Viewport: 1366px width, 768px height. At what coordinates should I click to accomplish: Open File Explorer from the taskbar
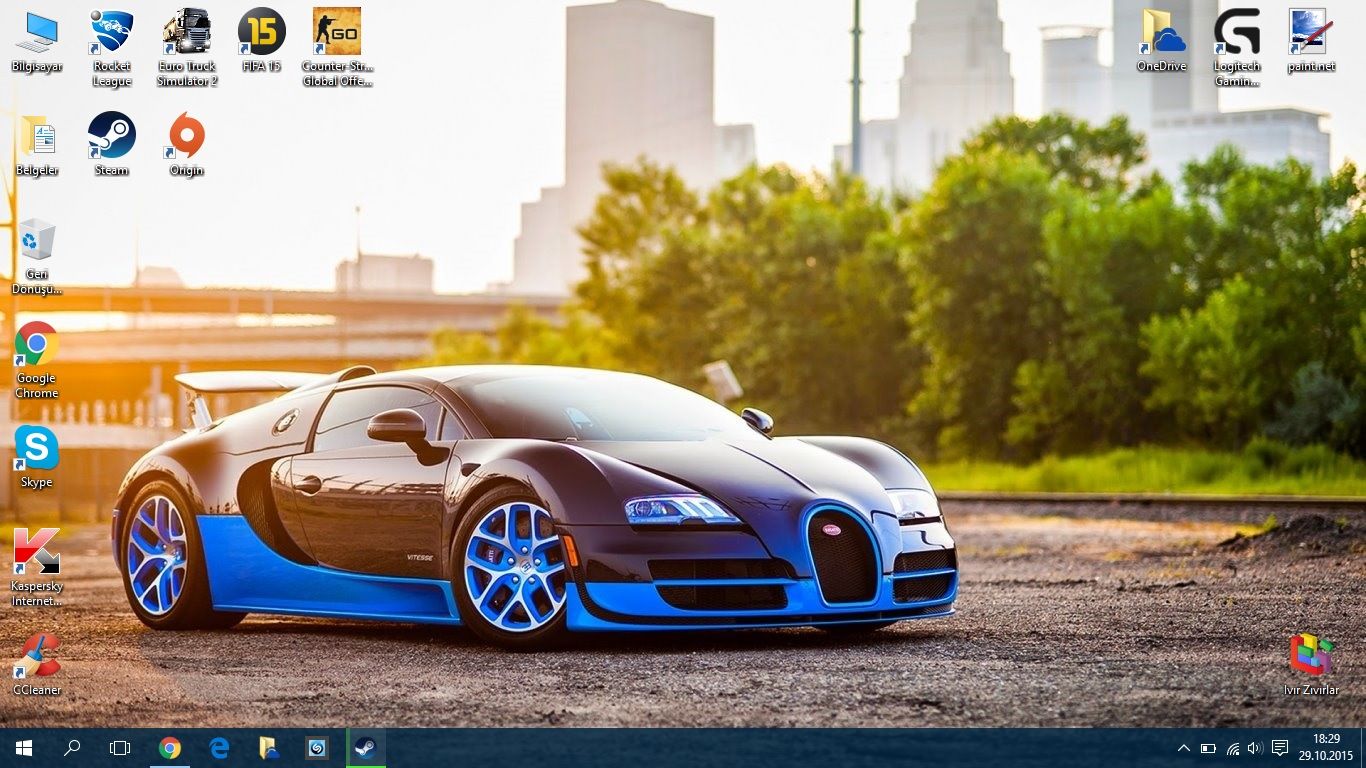pos(268,748)
